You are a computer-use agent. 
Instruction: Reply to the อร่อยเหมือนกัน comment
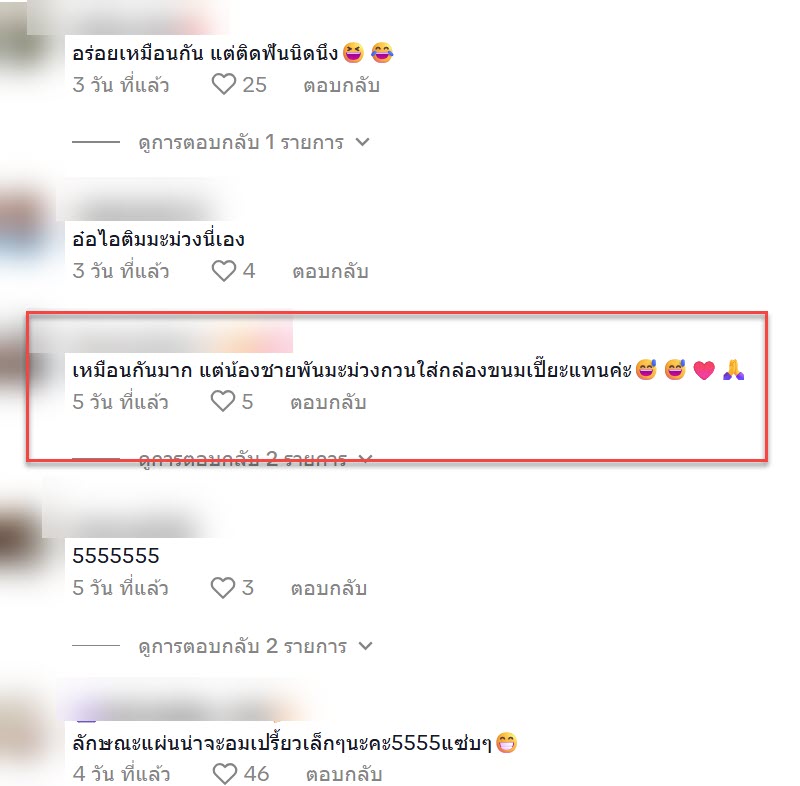[341, 85]
